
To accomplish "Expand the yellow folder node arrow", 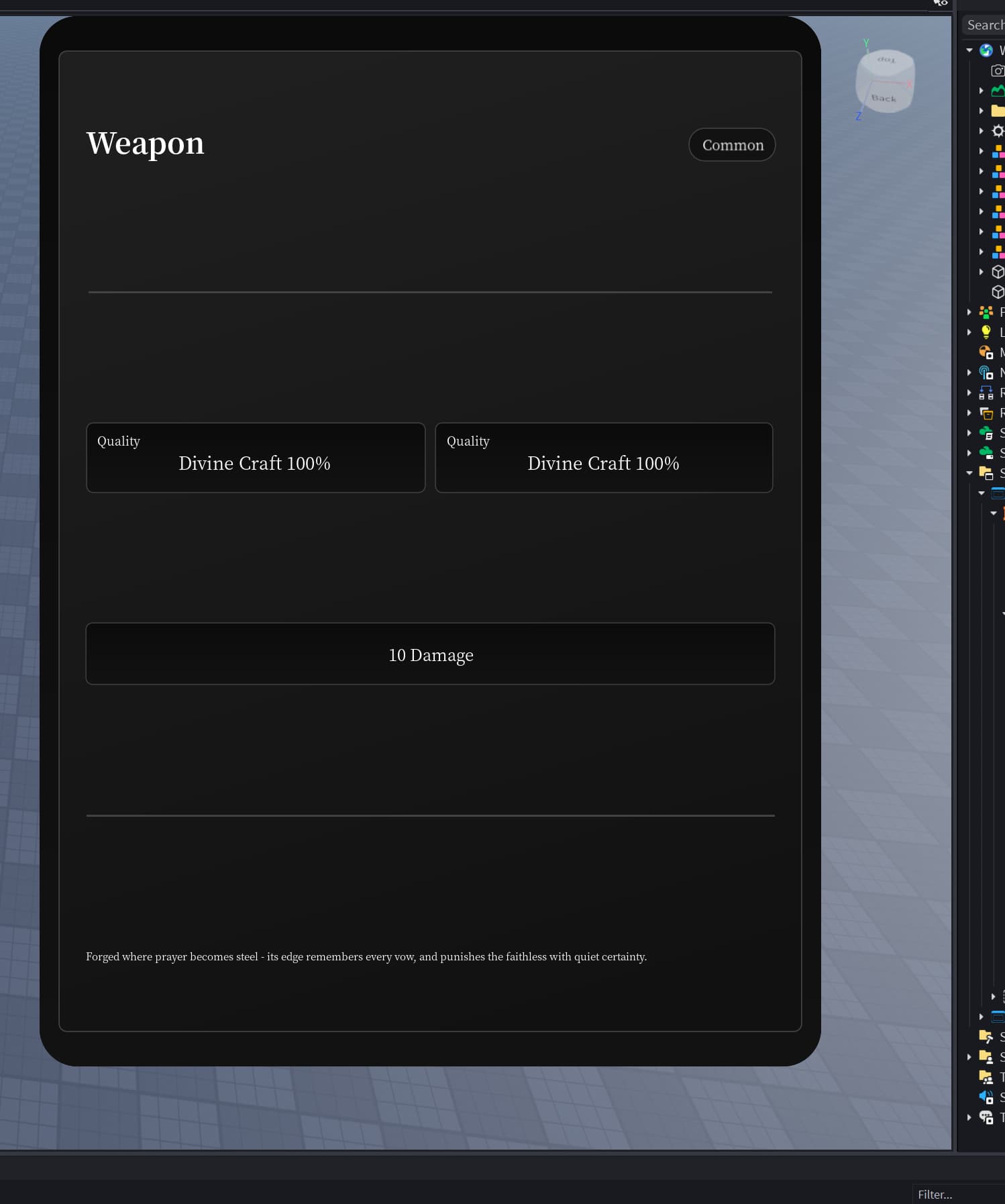I will tap(981, 111).
